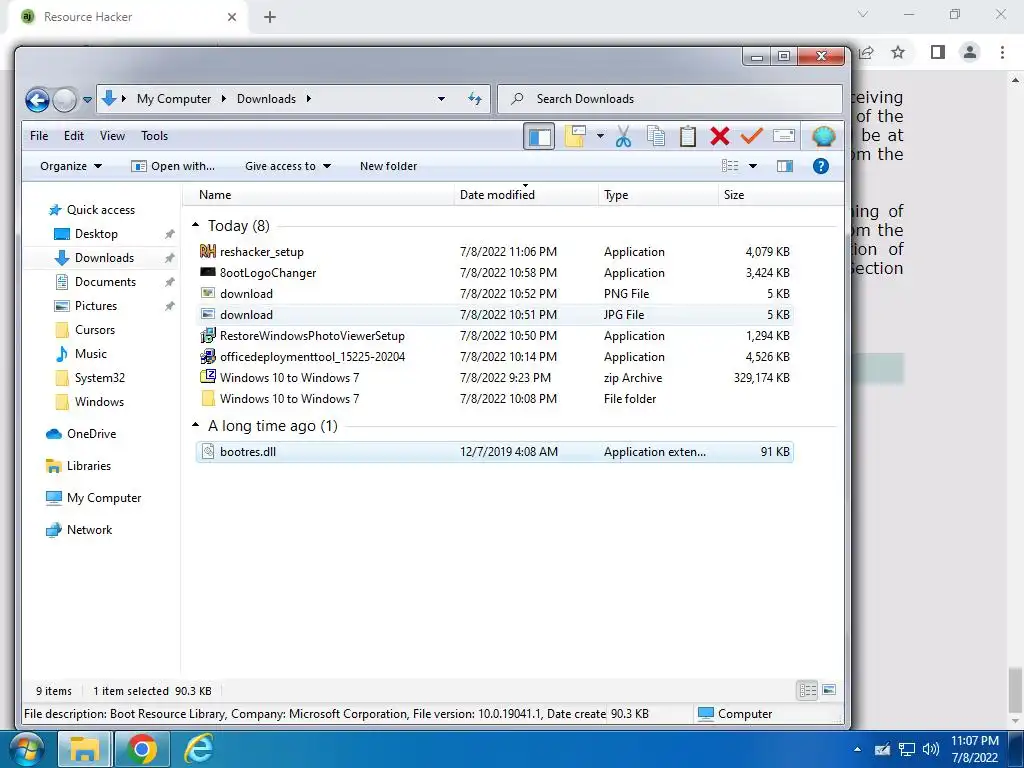Click the Copy icon in toolbar
The height and width of the screenshot is (768, 1024).
tap(656, 136)
